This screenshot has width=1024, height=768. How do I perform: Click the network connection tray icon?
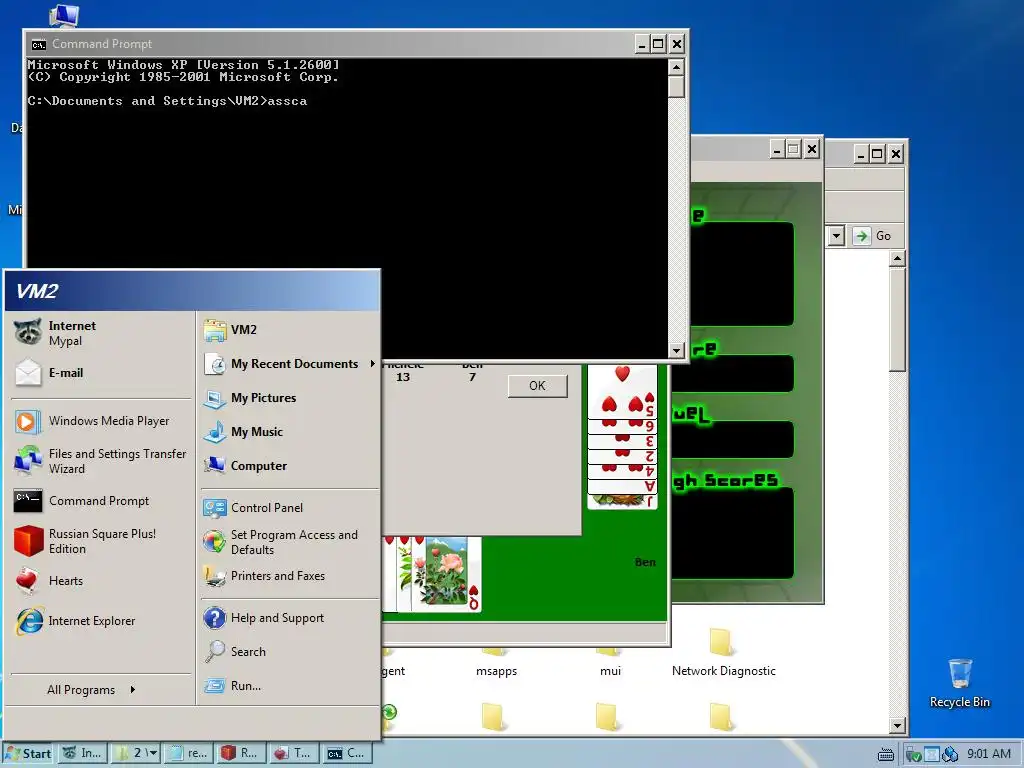click(x=950, y=754)
